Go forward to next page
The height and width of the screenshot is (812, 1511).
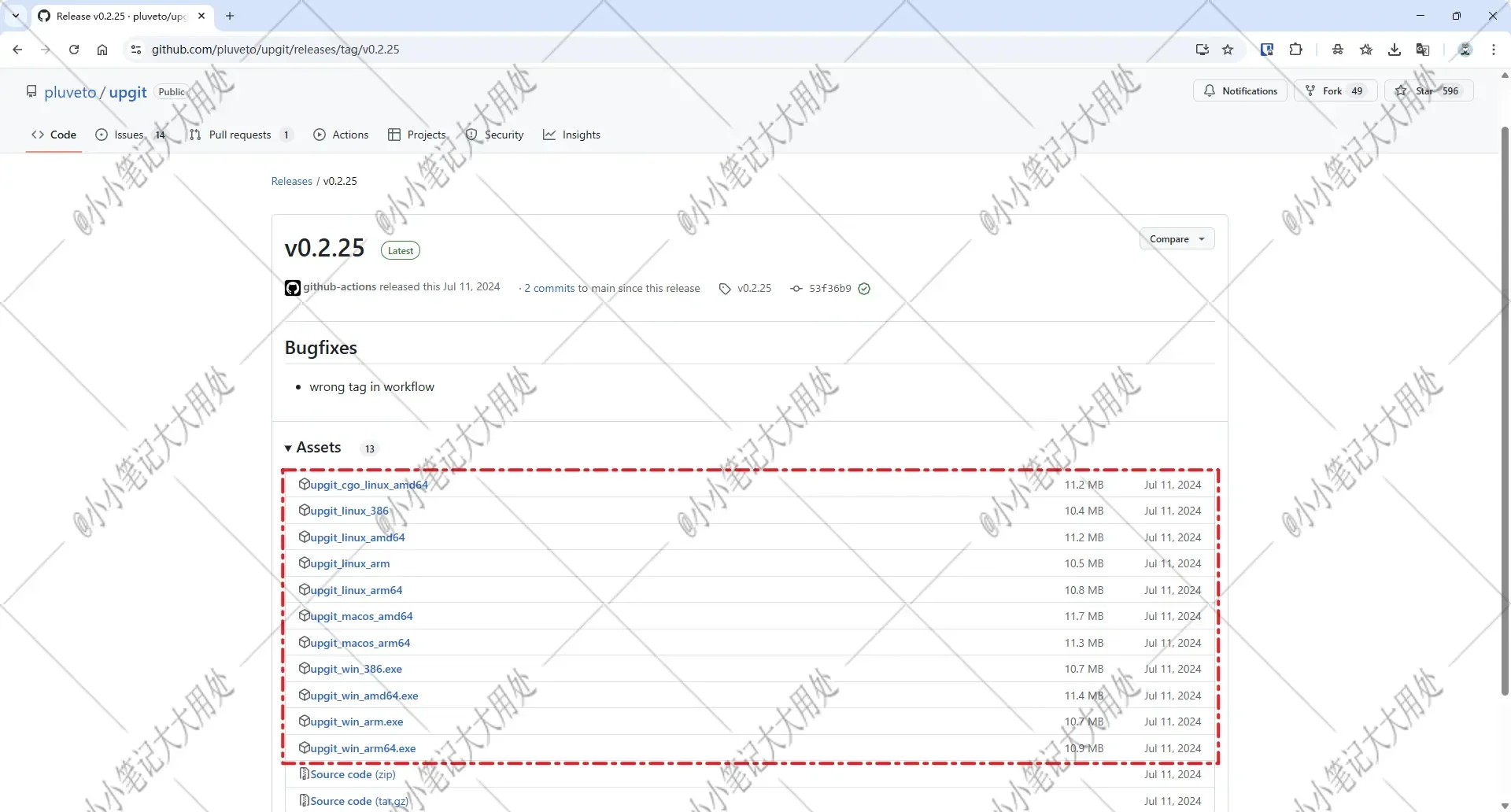click(x=46, y=50)
